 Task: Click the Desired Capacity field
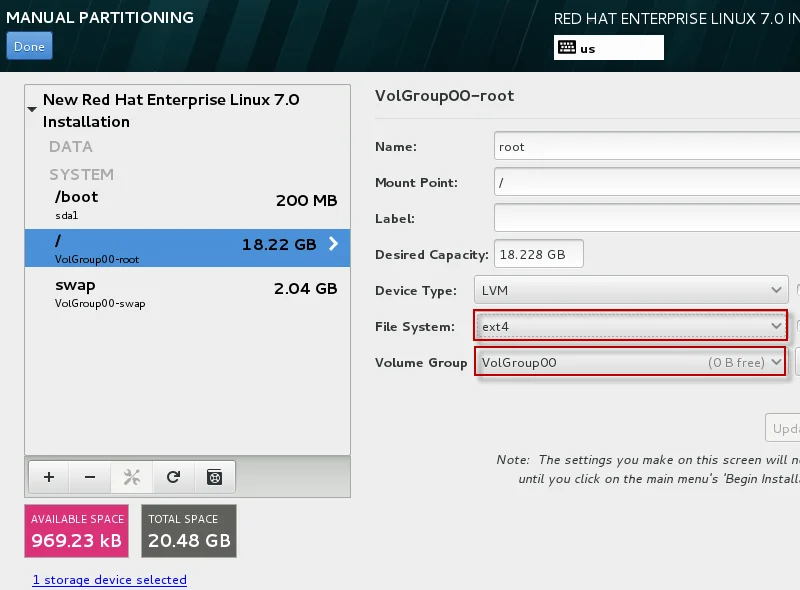[539, 254]
